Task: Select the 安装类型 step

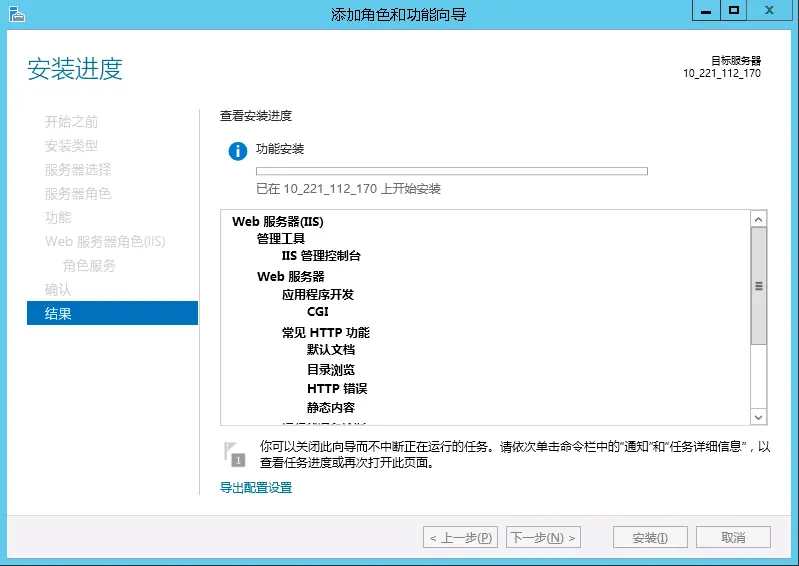Action: pyautogui.click(x=71, y=146)
